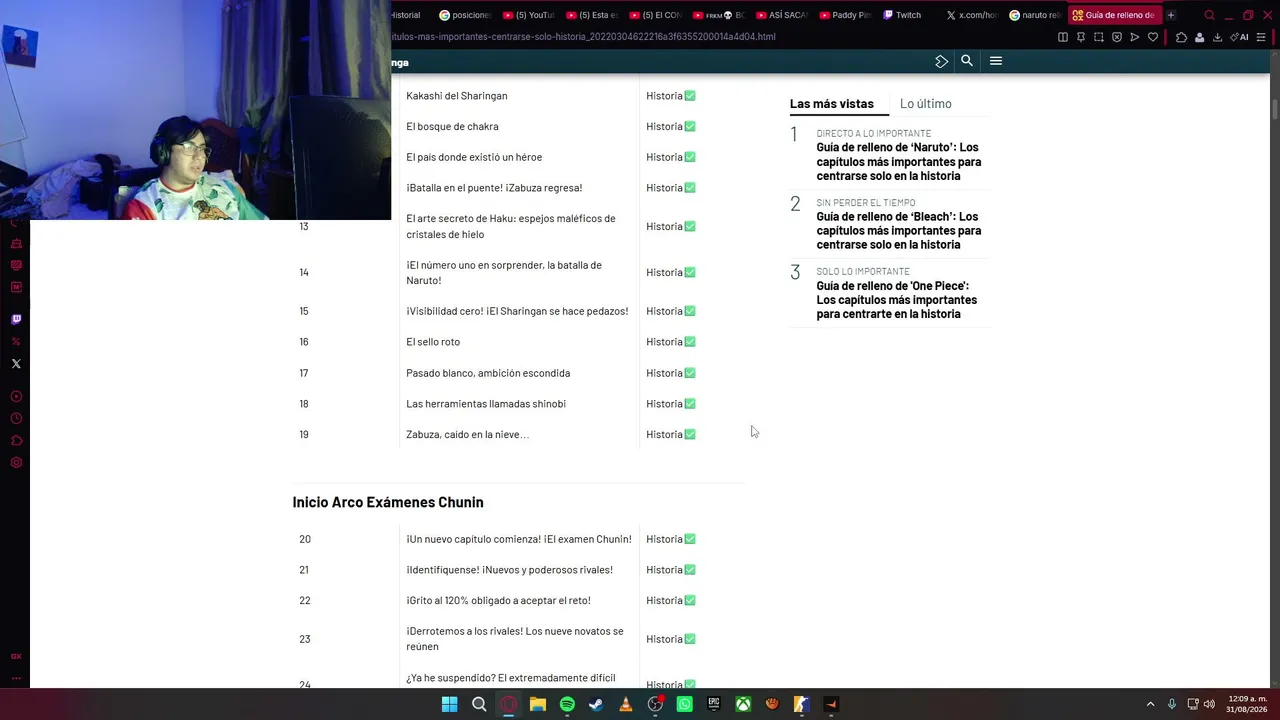Open the player sidebar icon
Screen dimensions: 1280x720
tap(16, 397)
